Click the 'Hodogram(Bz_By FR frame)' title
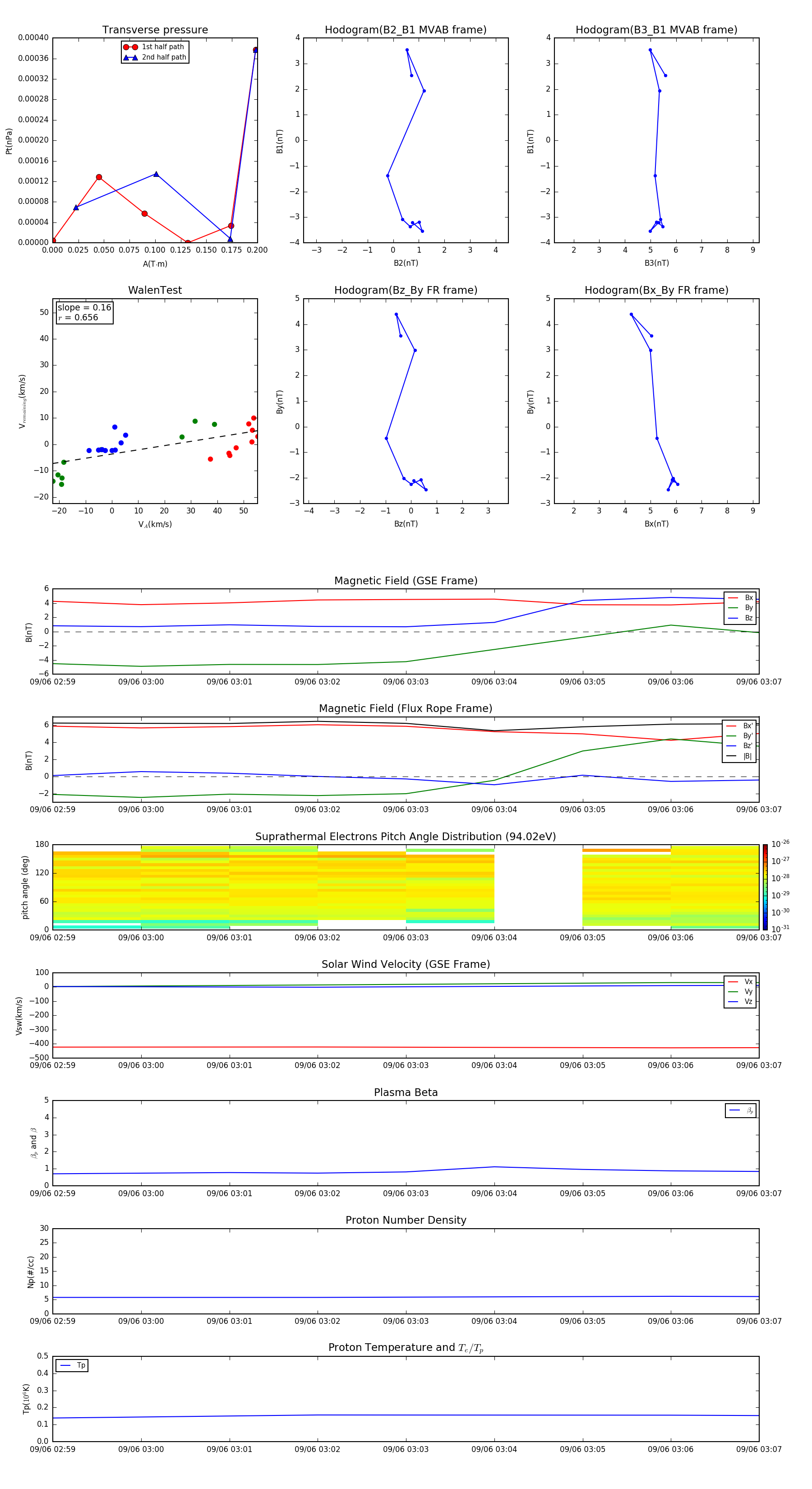812x1489 pixels. click(x=406, y=290)
